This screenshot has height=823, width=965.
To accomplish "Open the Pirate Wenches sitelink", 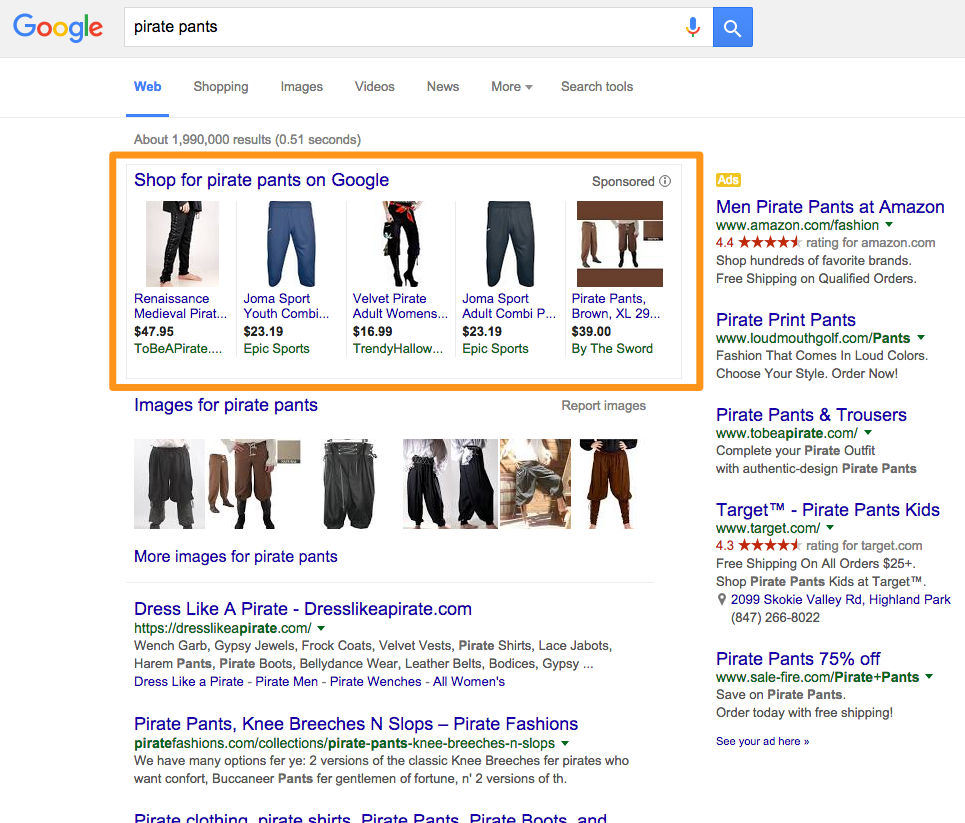I will pyautogui.click(x=375, y=681).
